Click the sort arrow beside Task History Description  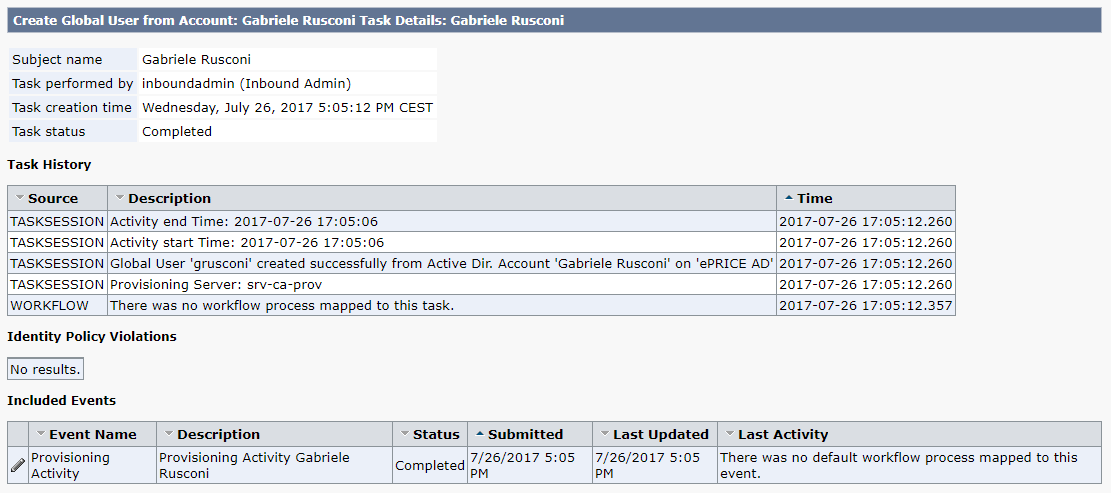tap(120, 198)
